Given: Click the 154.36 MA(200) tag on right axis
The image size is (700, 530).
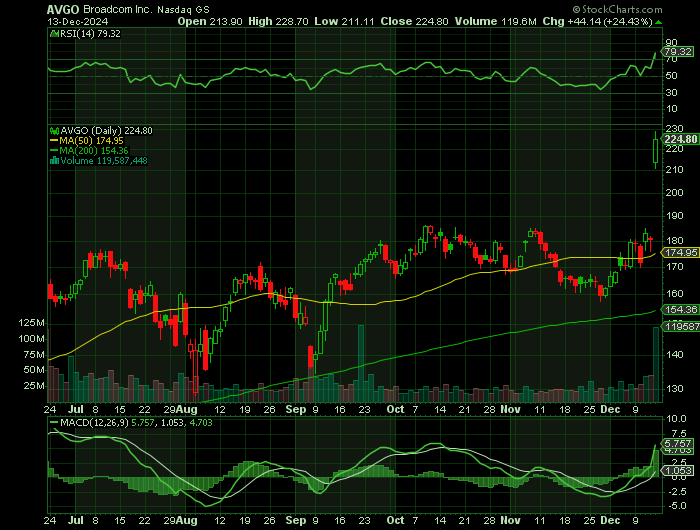Looking at the screenshot, I should (x=681, y=309).
